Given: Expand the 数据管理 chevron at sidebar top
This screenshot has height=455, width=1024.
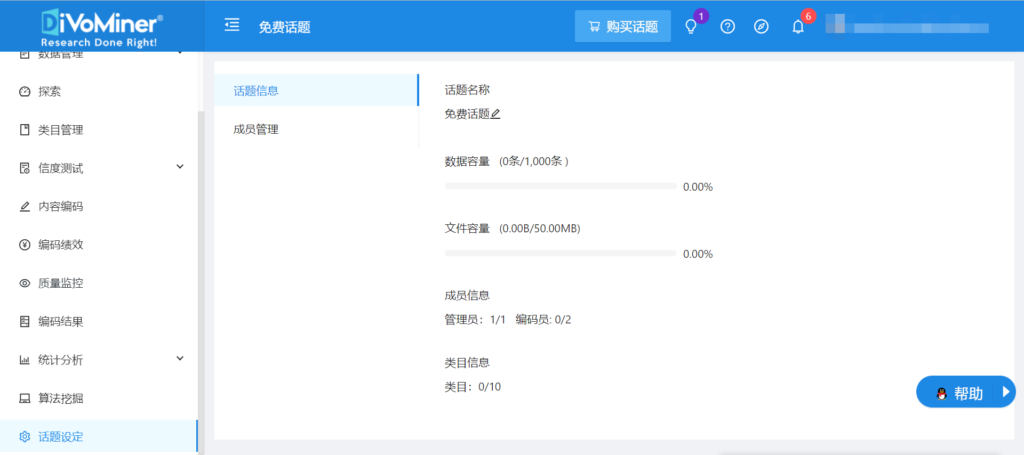Looking at the screenshot, I should (x=181, y=53).
